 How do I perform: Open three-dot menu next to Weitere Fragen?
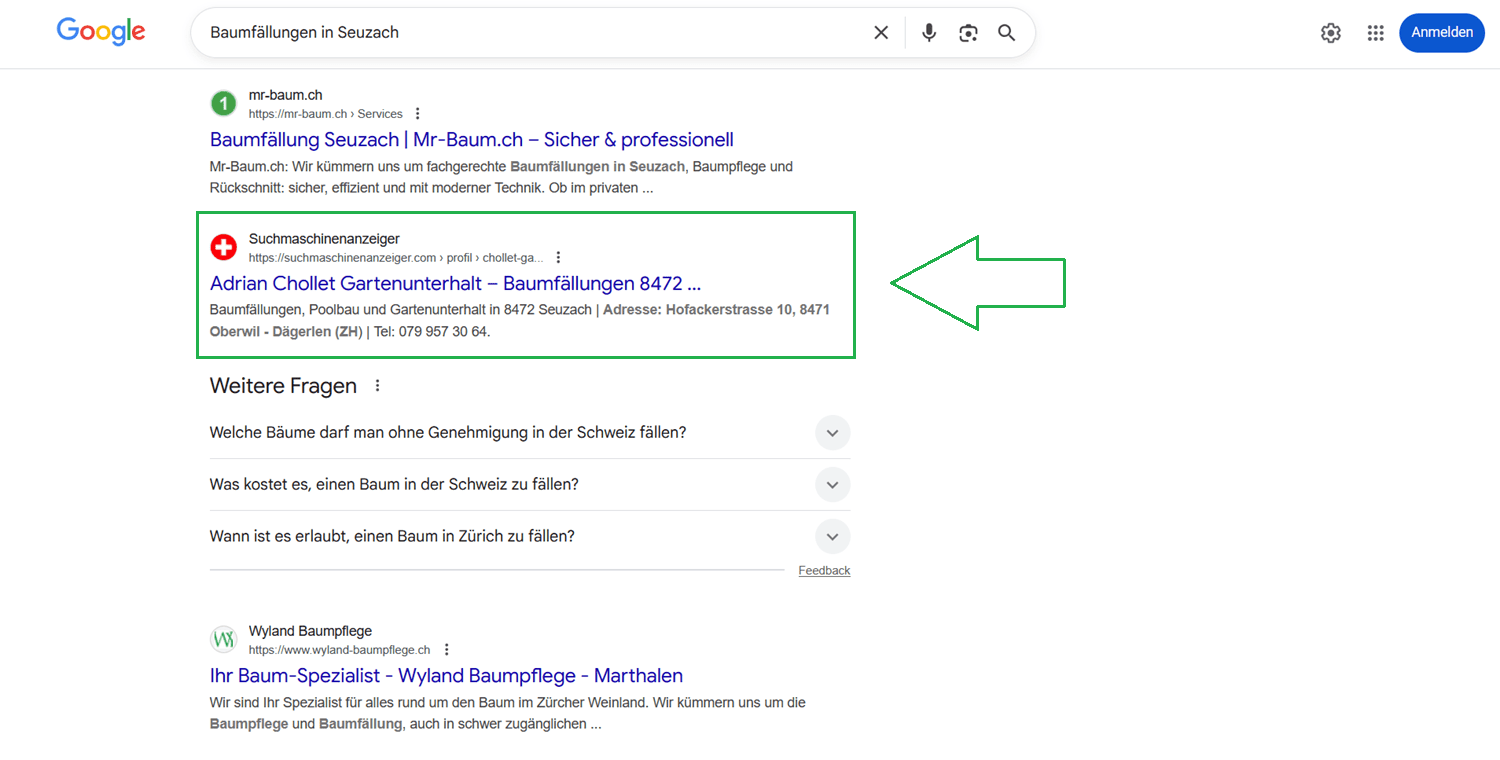(x=377, y=386)
